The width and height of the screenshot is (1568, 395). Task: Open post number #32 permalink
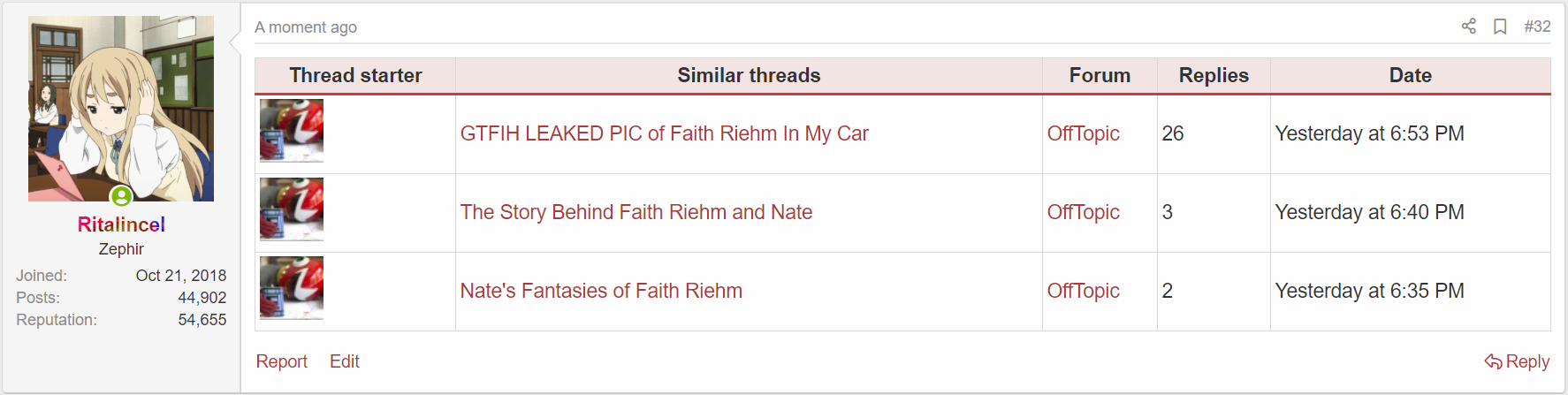[x=1537, y=27]
